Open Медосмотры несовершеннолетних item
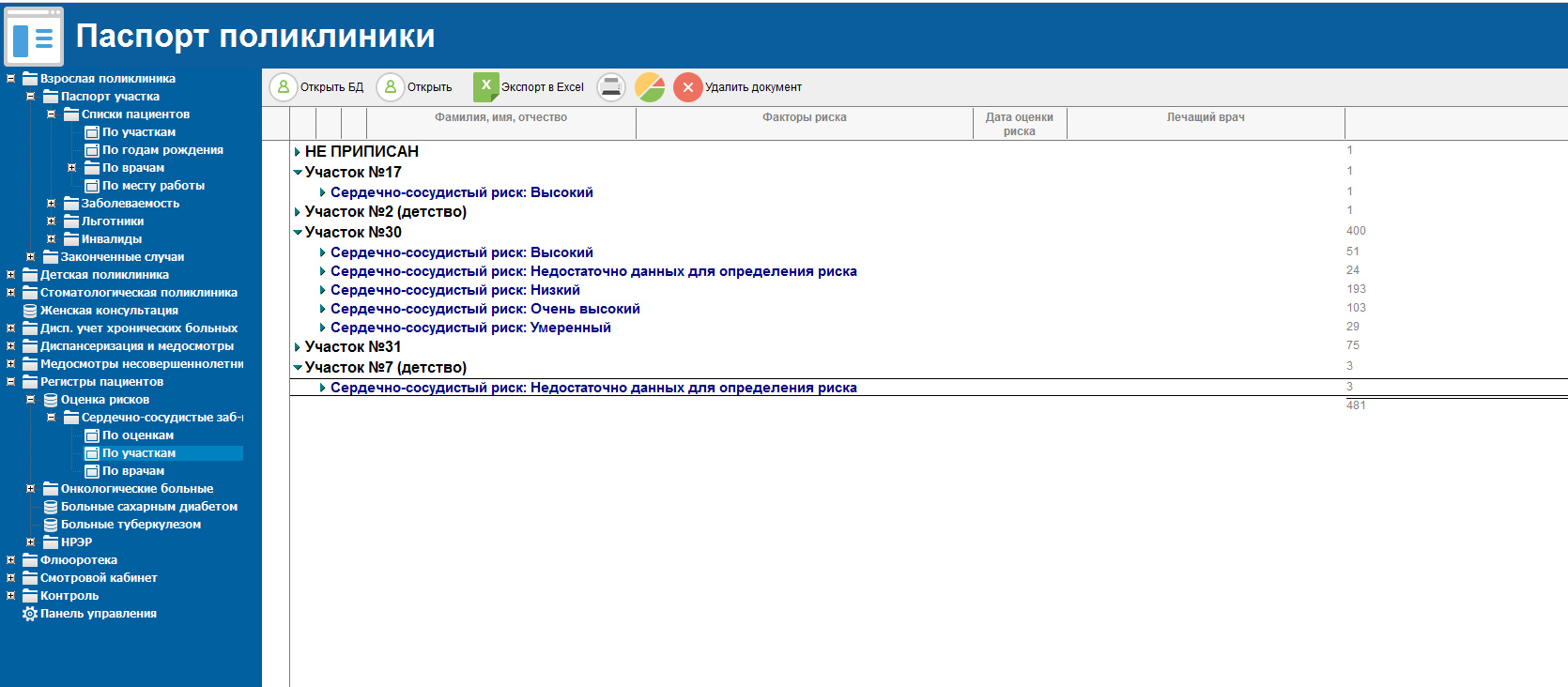This screenshot has height=687, width=1568. (x=141, y=364)
